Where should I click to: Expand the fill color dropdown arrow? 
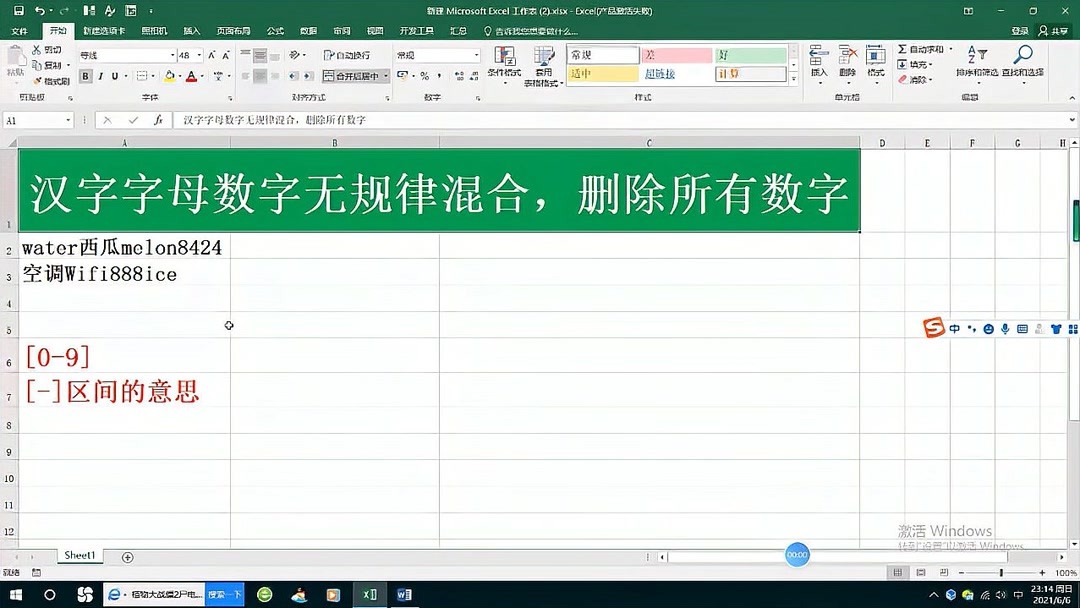click(x=180, y=77)
